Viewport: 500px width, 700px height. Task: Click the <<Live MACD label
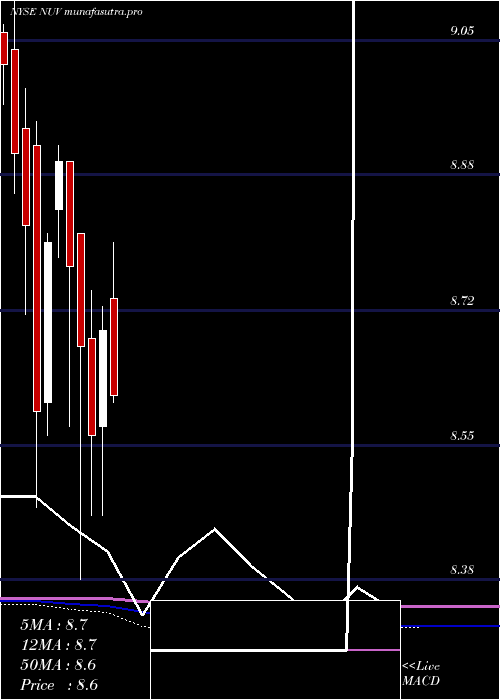421,674
